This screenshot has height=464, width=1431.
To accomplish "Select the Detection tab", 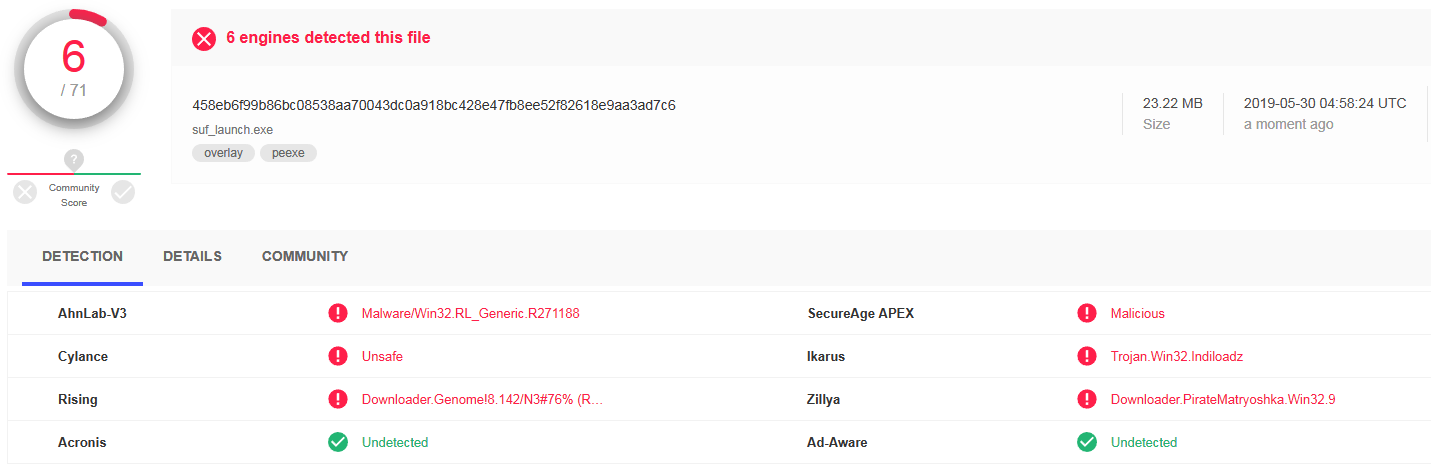I will 82,257.
